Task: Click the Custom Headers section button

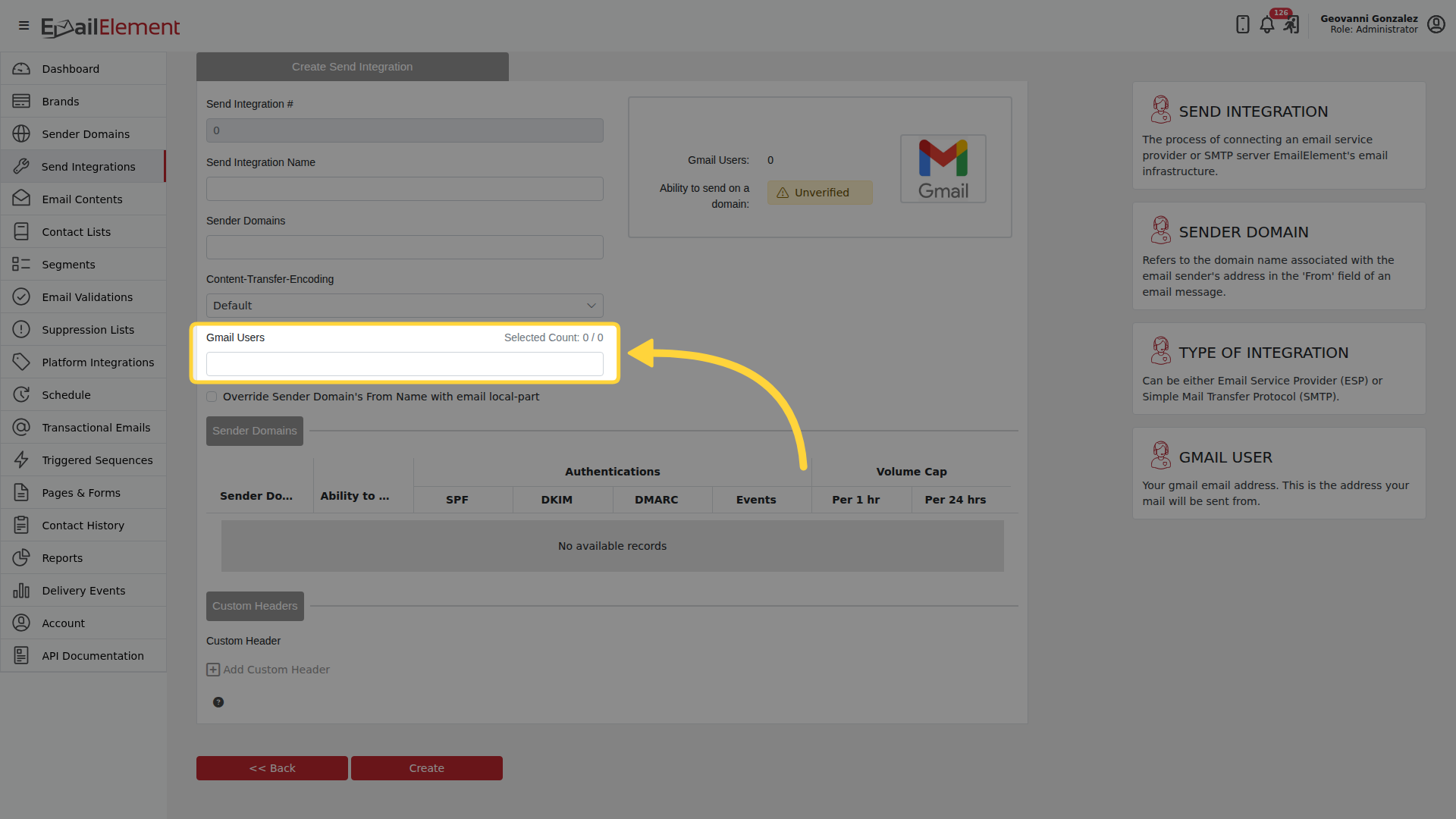Action: point(255,606)
